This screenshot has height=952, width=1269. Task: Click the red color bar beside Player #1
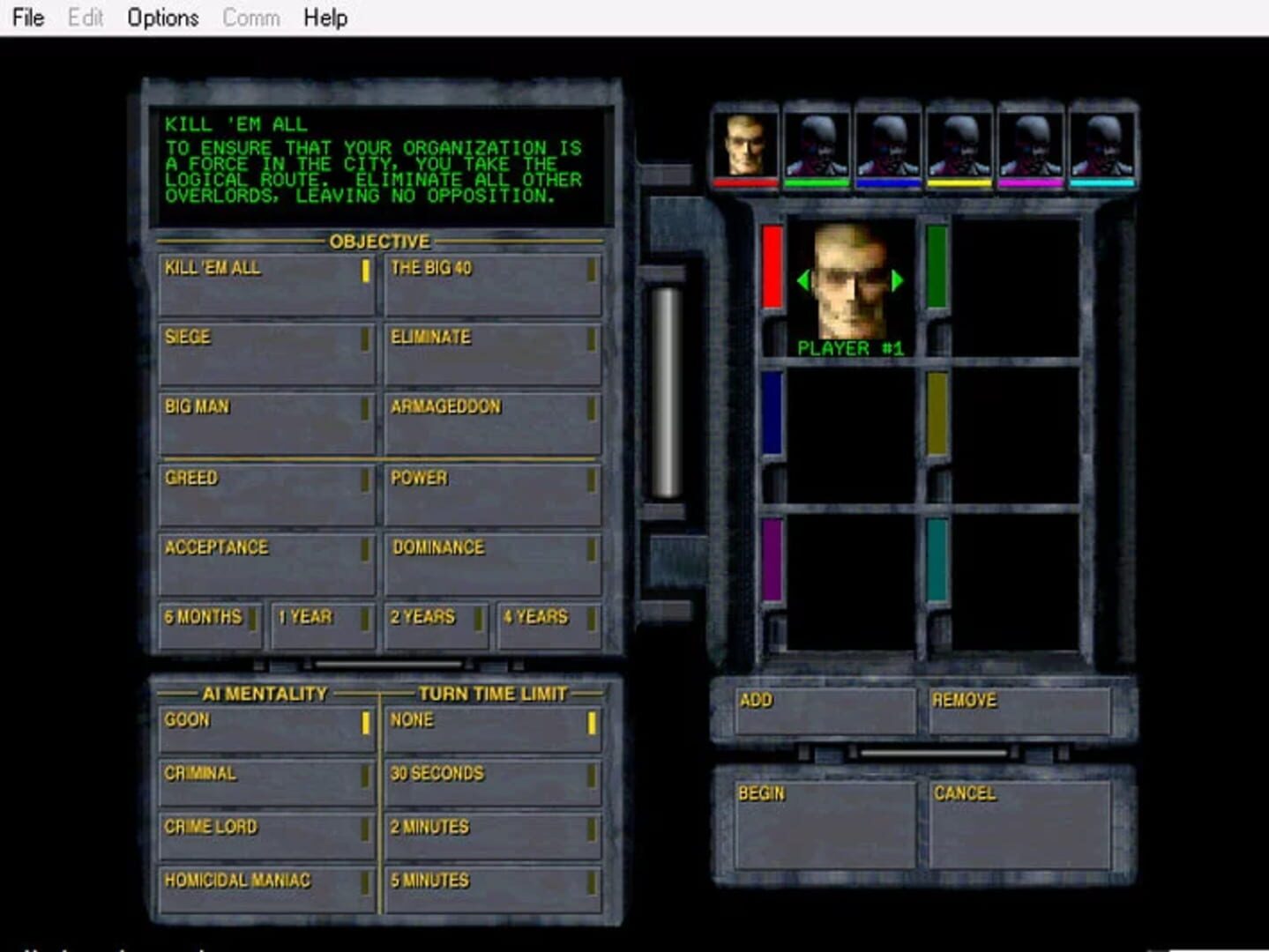(771, 264)
